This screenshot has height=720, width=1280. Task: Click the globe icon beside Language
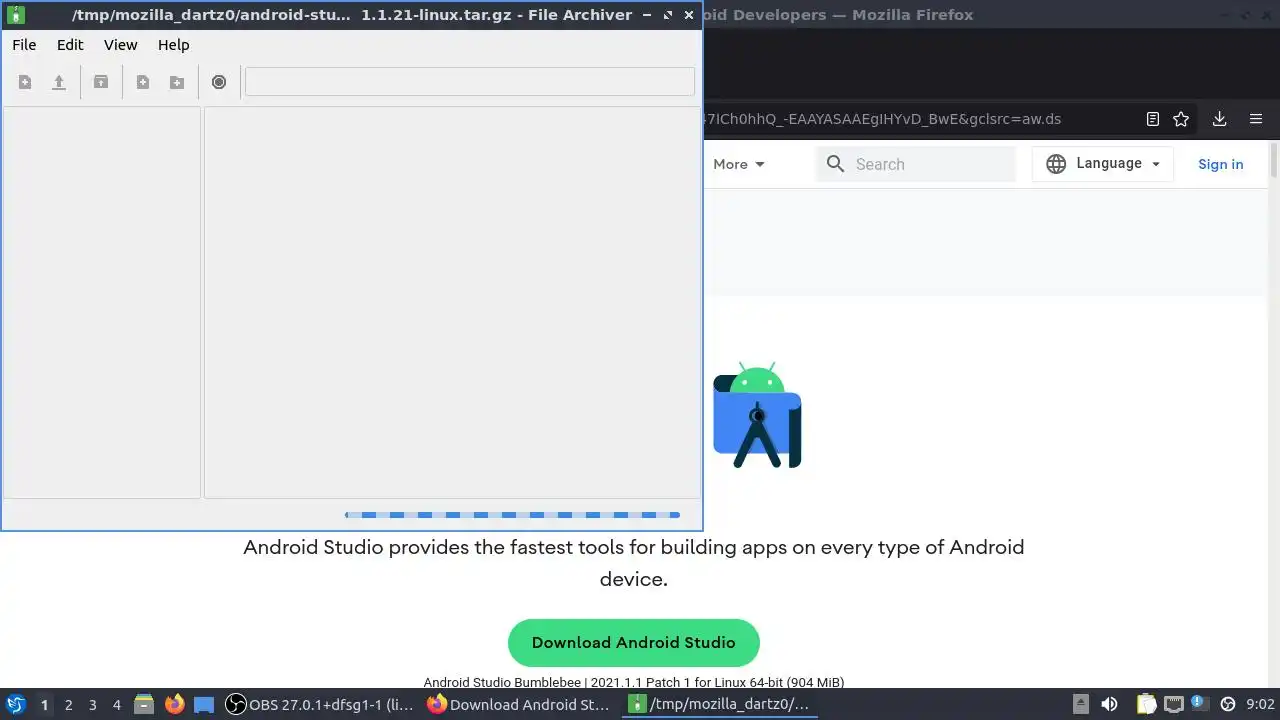(x=1056, y=164)
